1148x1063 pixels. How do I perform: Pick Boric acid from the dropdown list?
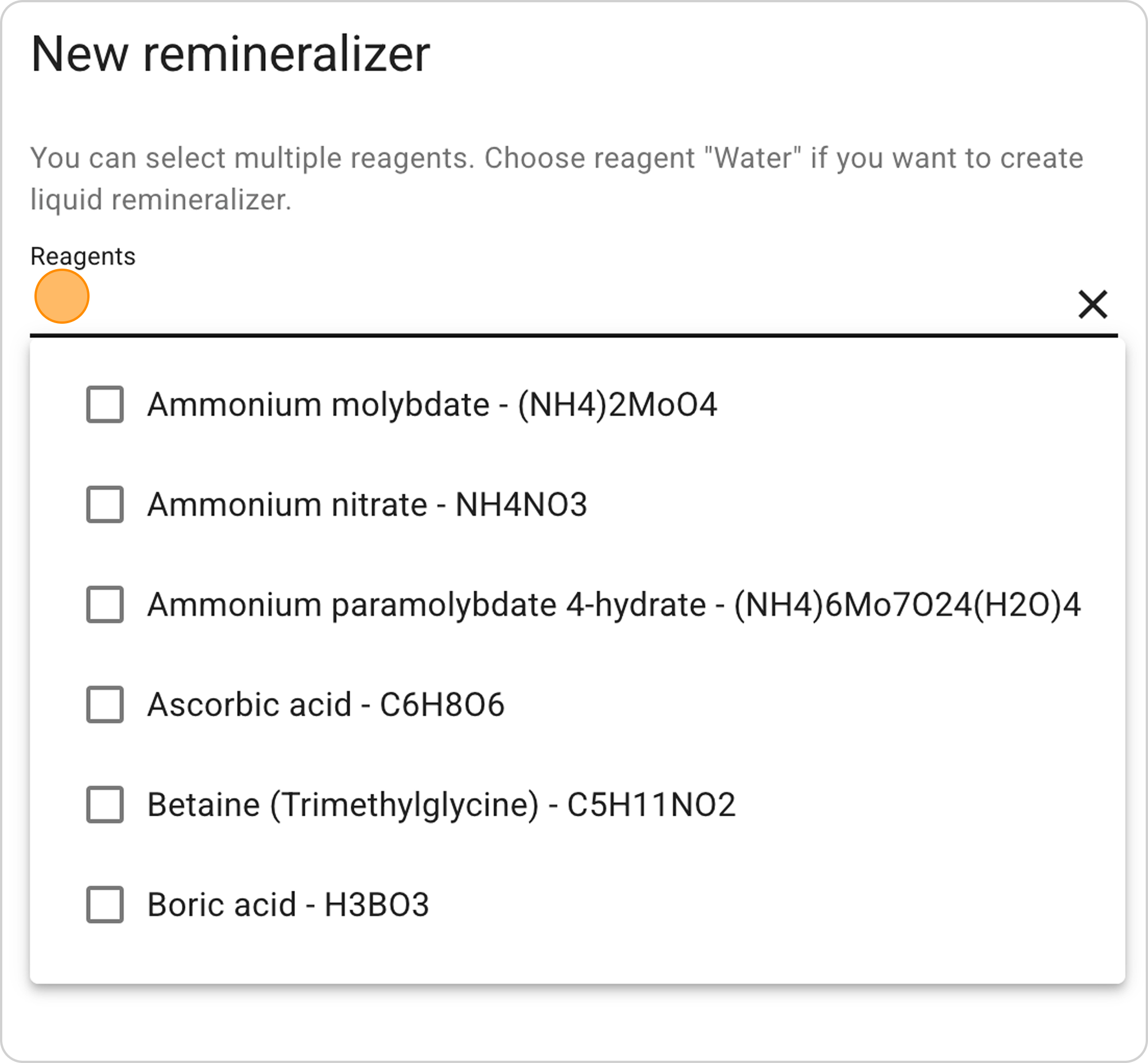click(x=288, y=904)
